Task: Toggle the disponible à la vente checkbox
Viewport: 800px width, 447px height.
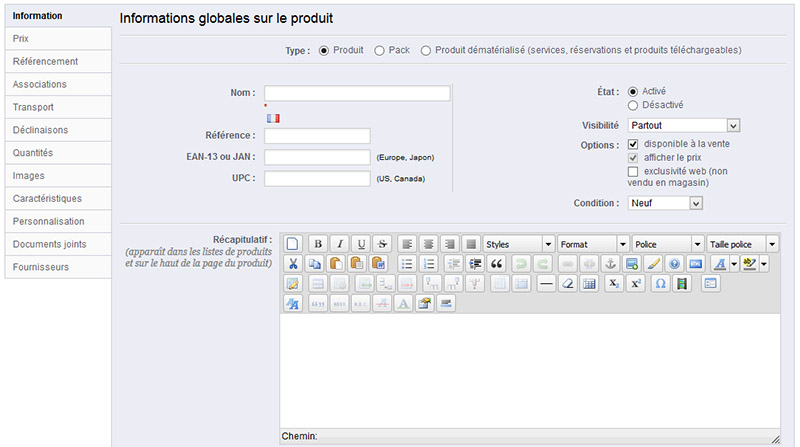Action: [633, 144]
